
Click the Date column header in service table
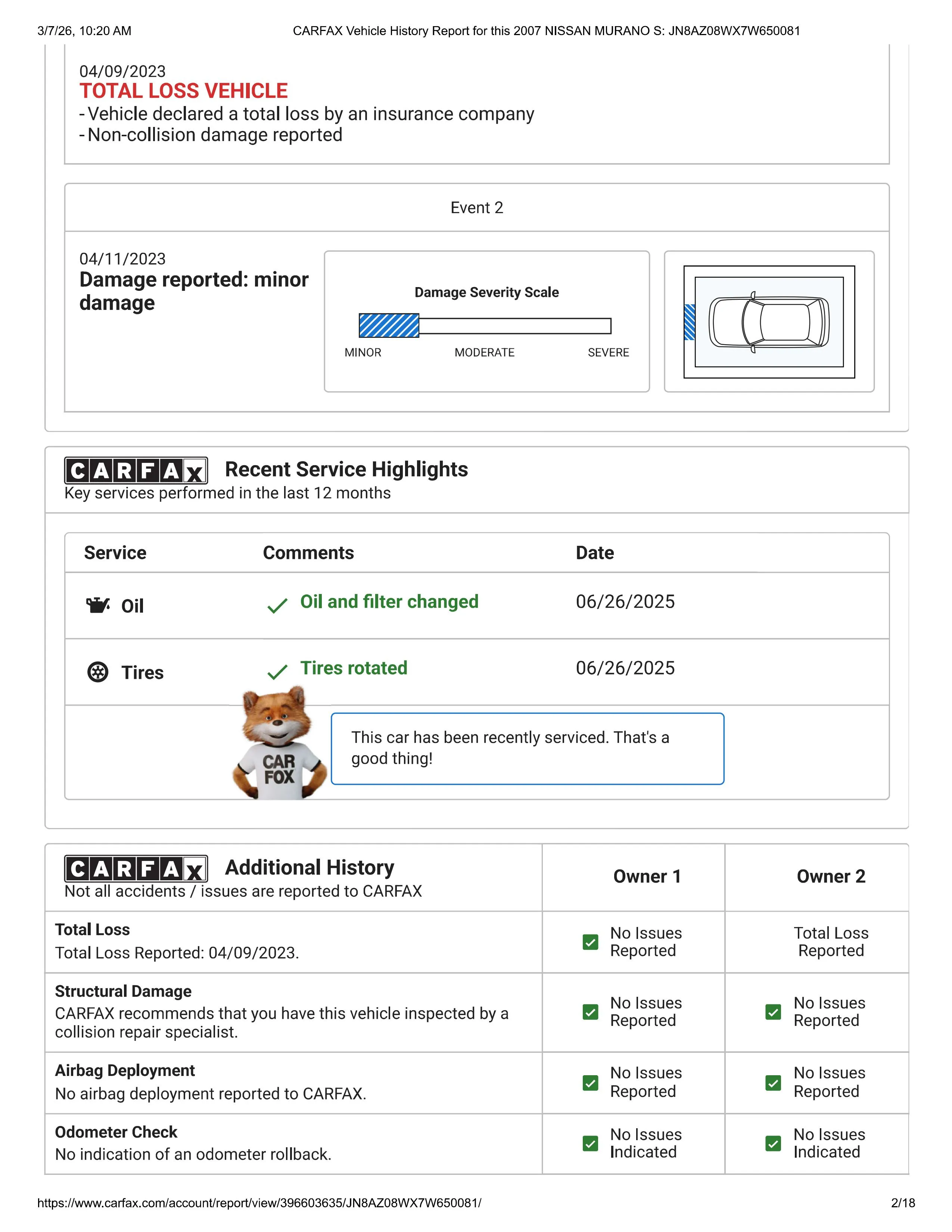tap(594, 553)
